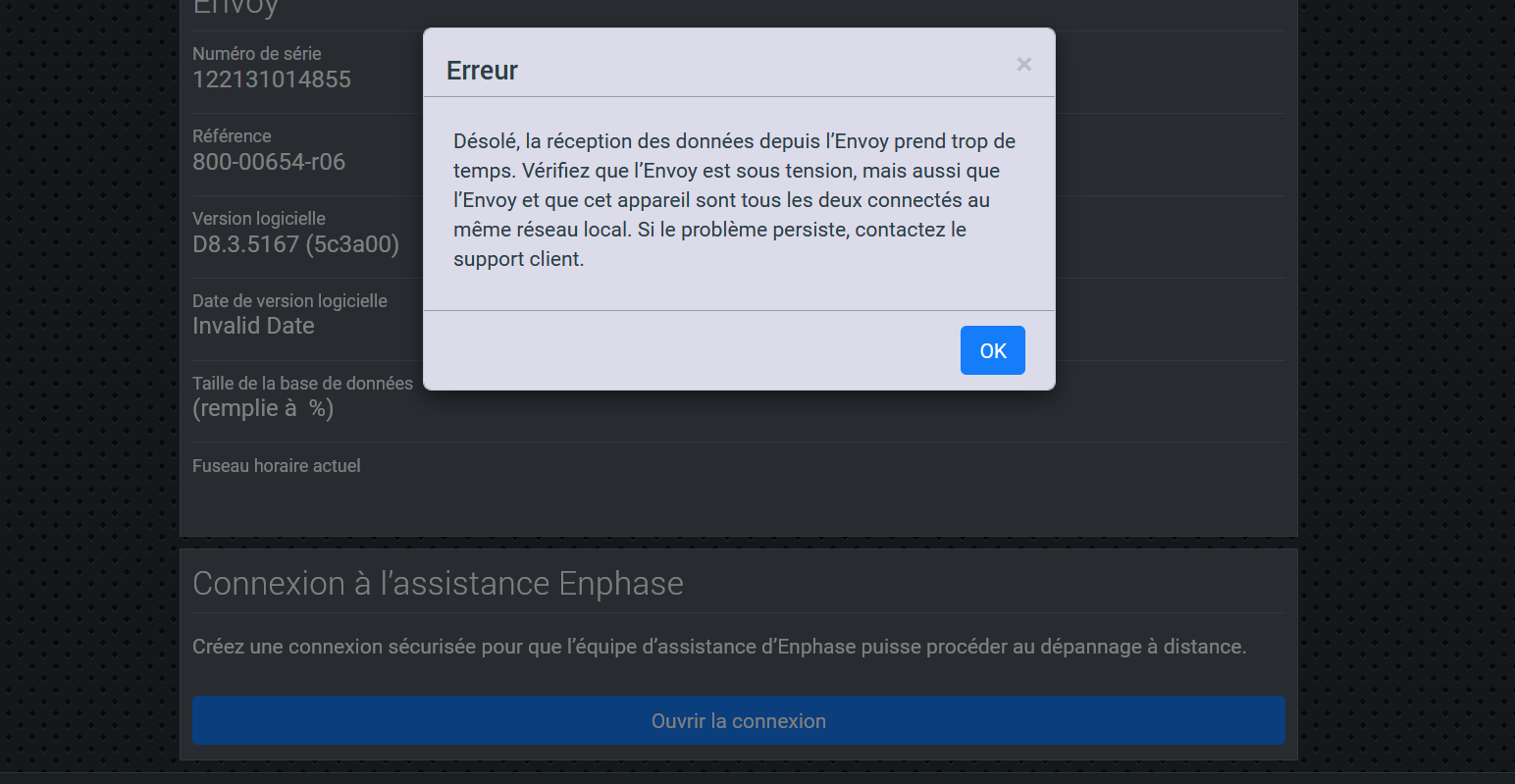The height and width of the screenshot is (784, 1515).
Task: Click the Fuseau horaire actuel label
Action: (277, 466)
